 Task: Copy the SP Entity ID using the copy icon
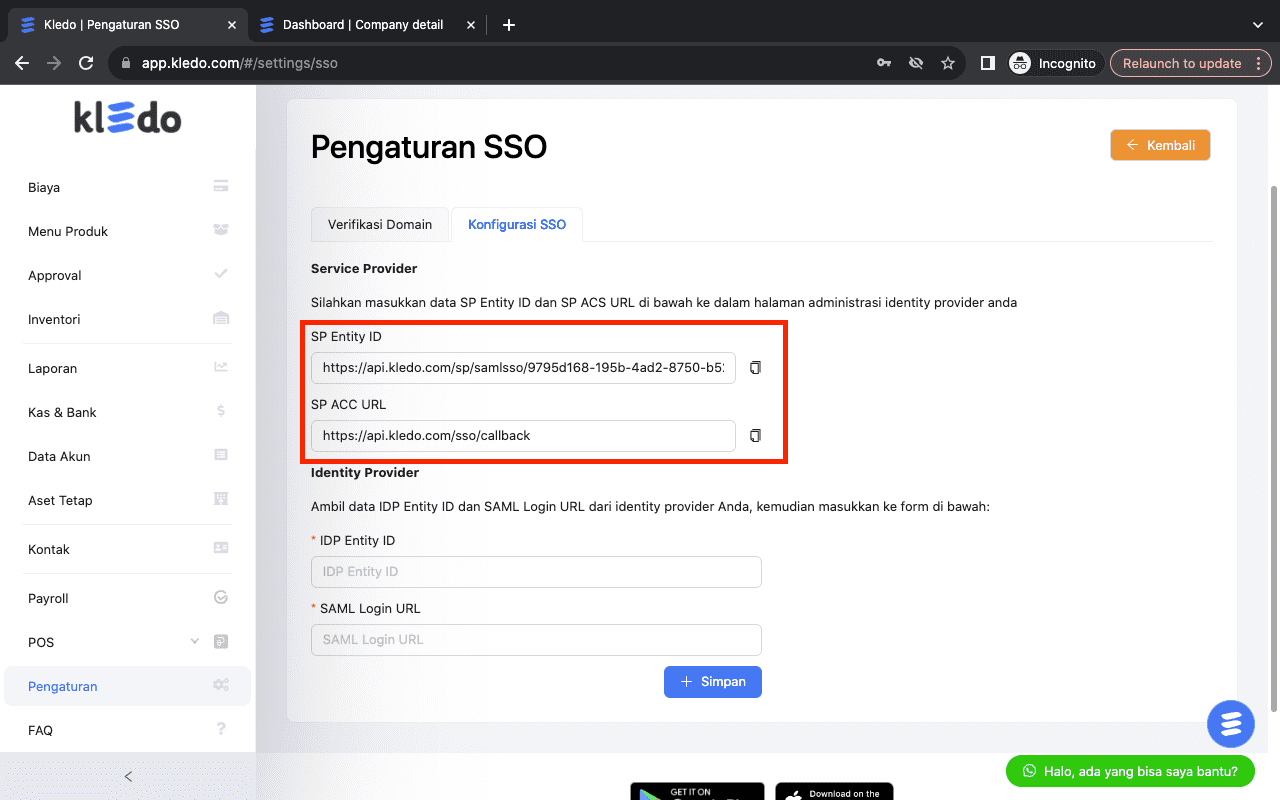pos(755,367)
